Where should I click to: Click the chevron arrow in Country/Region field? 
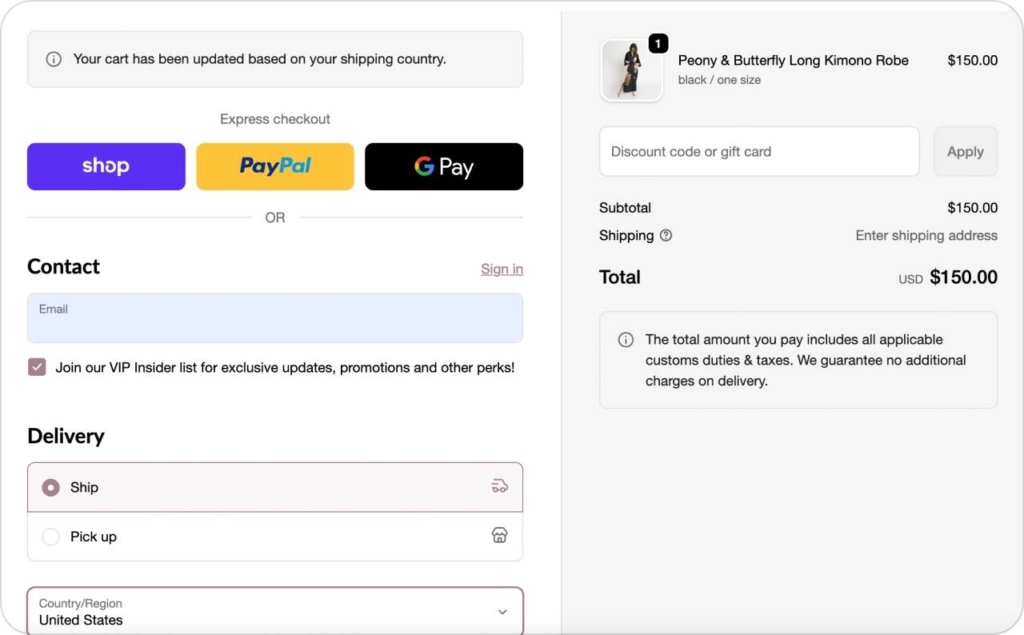(x=502, y=612)
